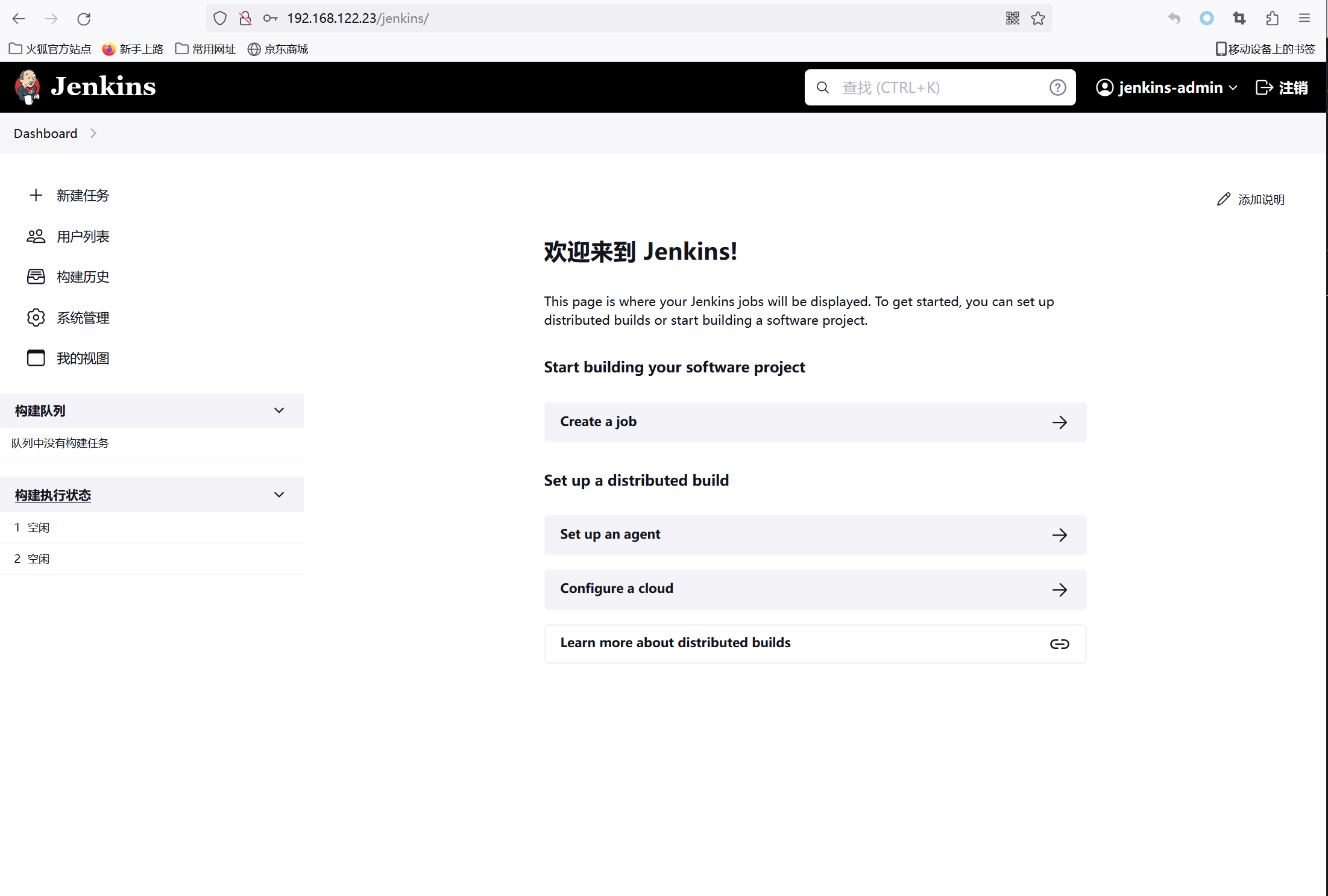The image size is (1328, 896).
Task: Click the shield tracking protection icon
Action: 220,19
